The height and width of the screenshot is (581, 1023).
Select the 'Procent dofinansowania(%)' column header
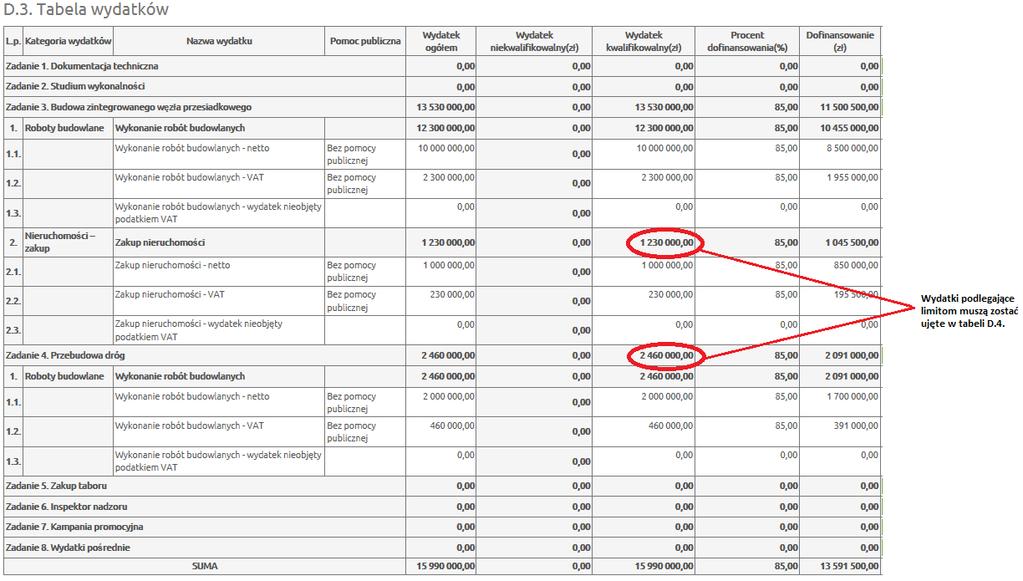coord(748,41)
